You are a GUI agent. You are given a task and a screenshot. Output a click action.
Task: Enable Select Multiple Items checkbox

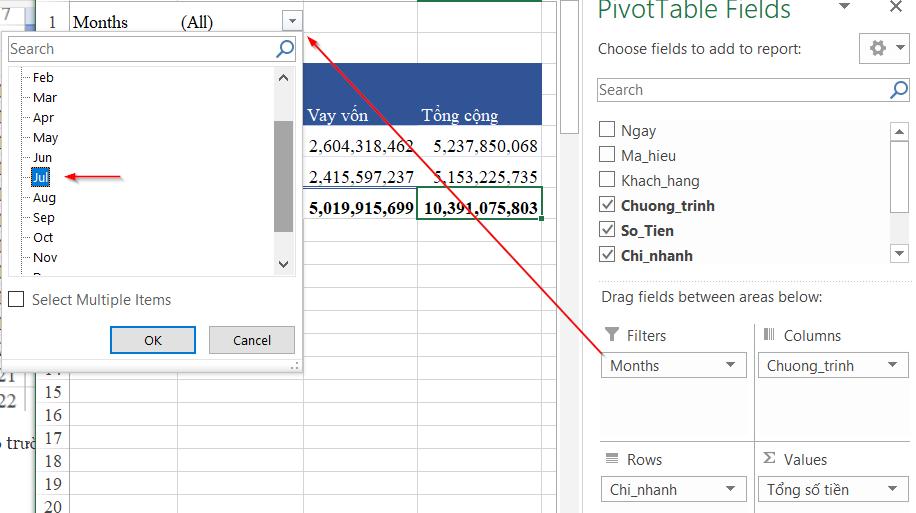[x=16, y=300]
